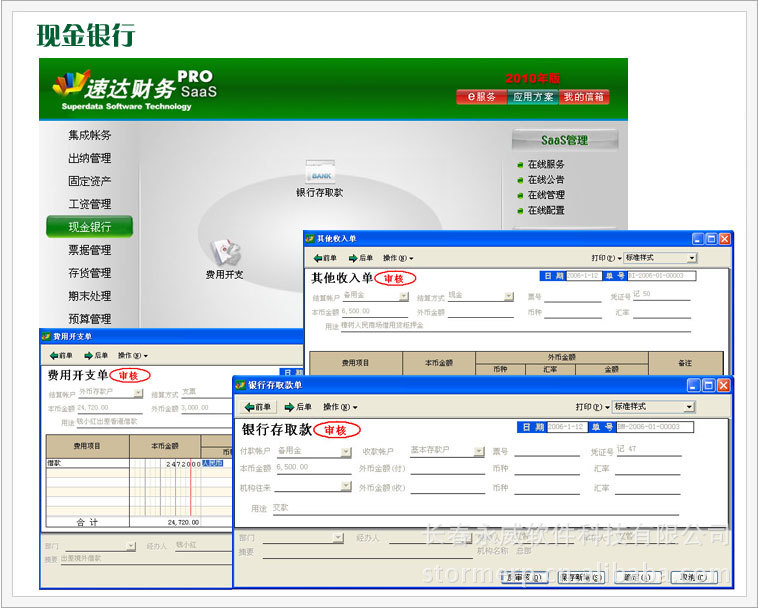This screenshot has width=758, height=608.
Task: Select 现金银行 in left menu
Action: coord(89,227)
